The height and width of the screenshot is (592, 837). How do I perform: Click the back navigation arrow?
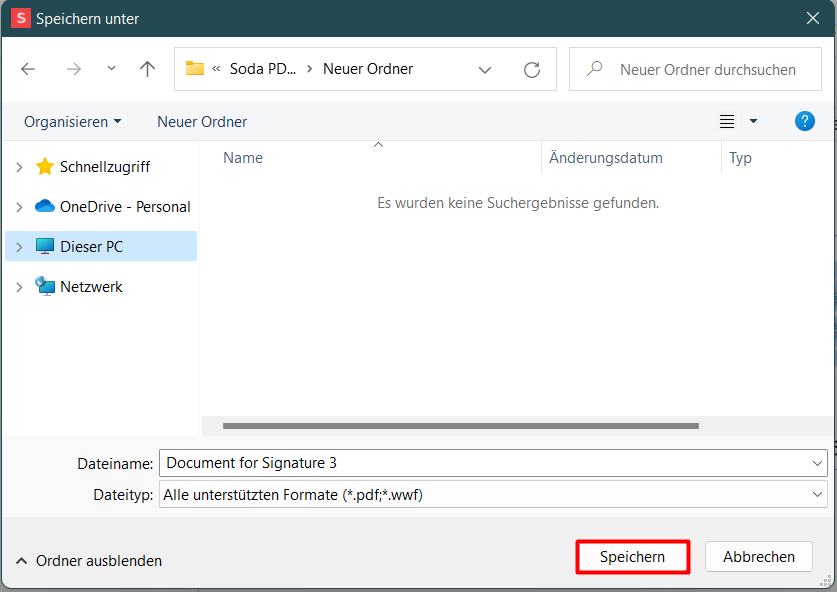(28, 69)
